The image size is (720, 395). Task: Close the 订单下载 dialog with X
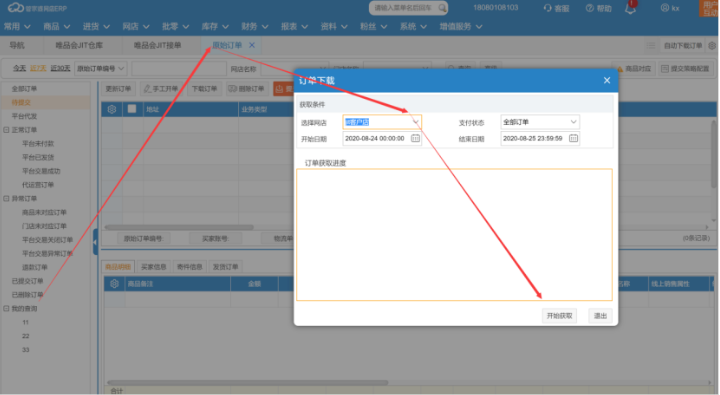607,80
